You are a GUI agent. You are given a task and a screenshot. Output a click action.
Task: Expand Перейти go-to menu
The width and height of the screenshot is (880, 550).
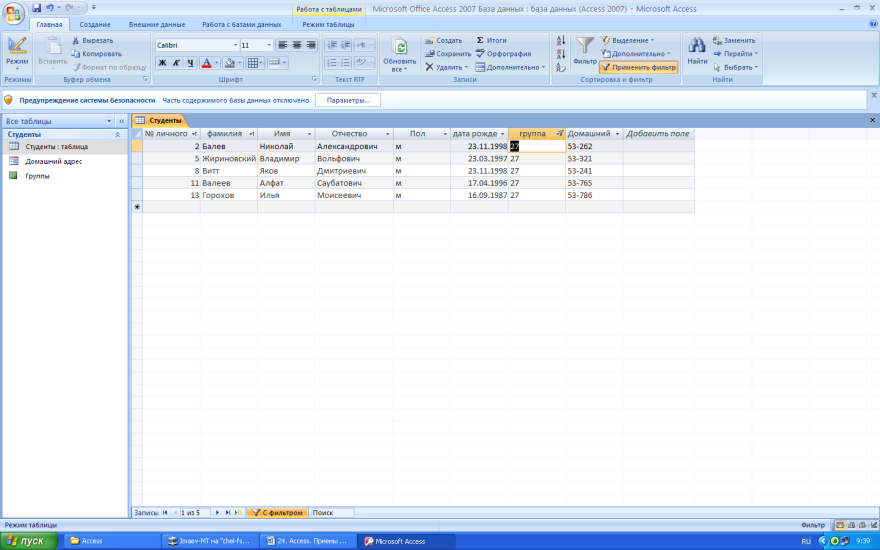coord(736,54)
